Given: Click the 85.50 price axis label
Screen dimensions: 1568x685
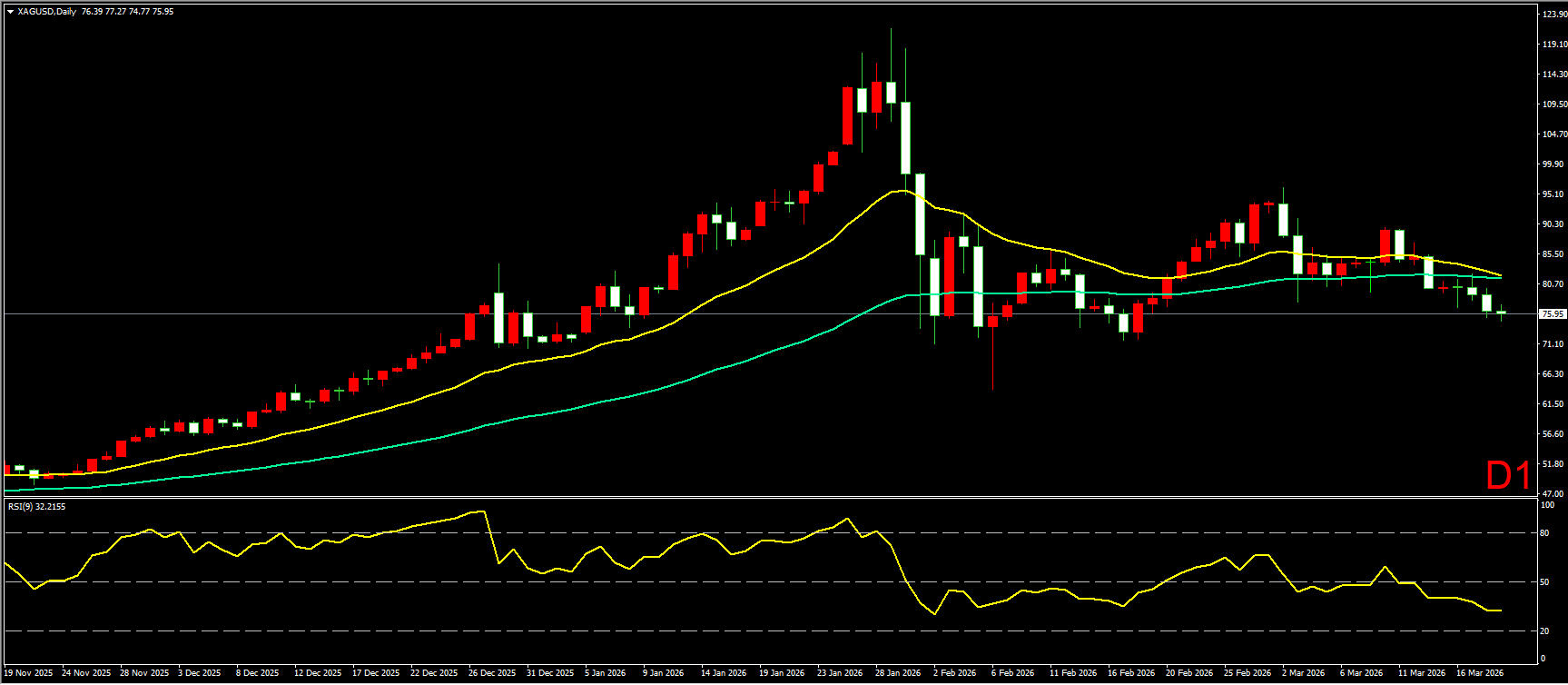Looking at the screenshot, I should [x=1553, y=254].
